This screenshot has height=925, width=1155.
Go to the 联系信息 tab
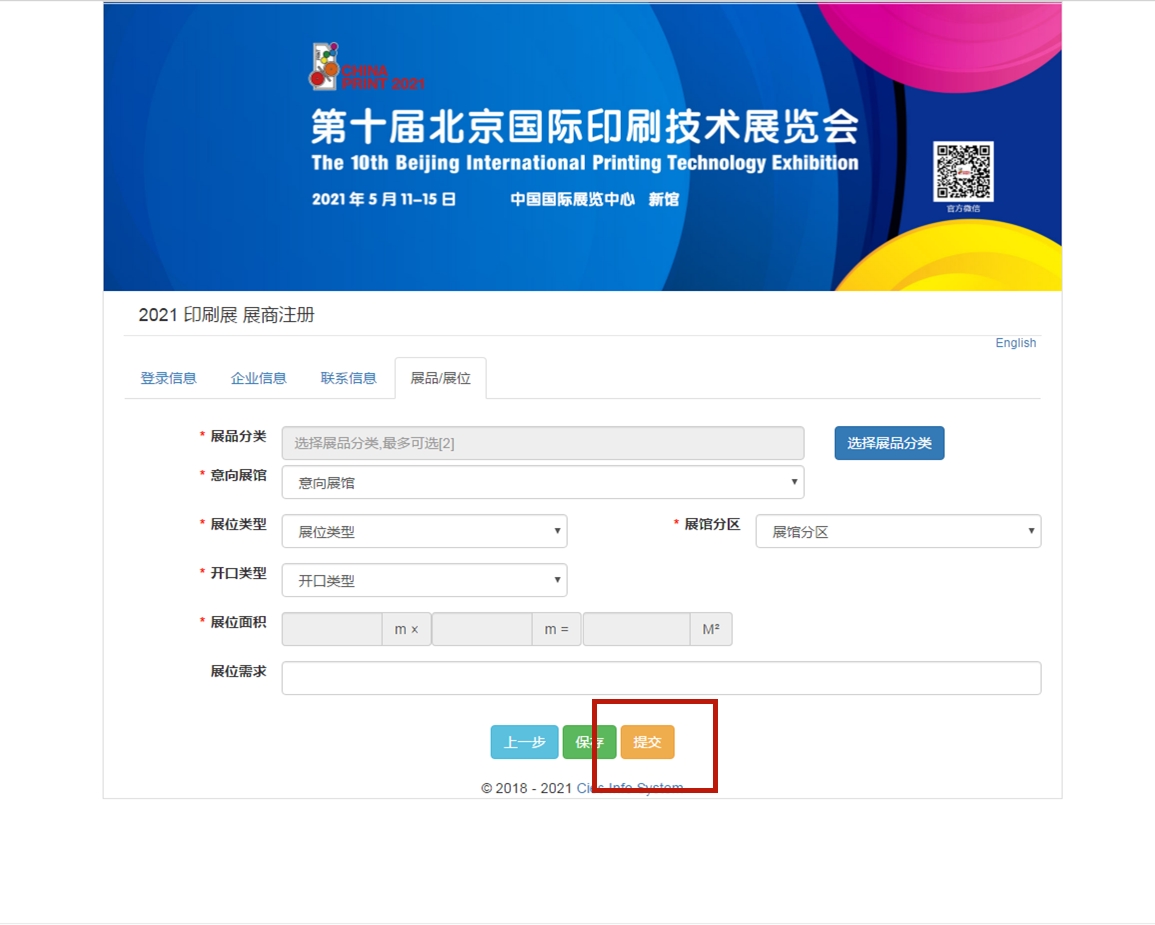click(348, 378)
